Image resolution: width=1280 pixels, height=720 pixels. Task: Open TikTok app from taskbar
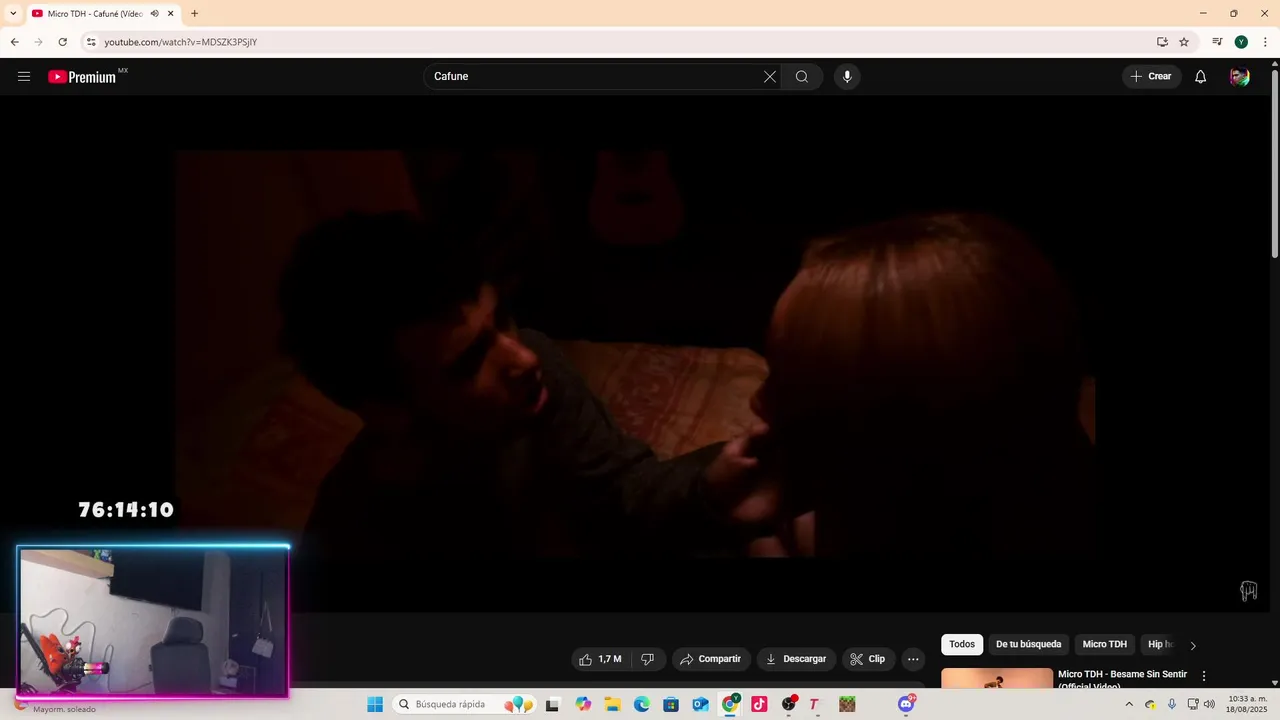click(x=759, y=704)
